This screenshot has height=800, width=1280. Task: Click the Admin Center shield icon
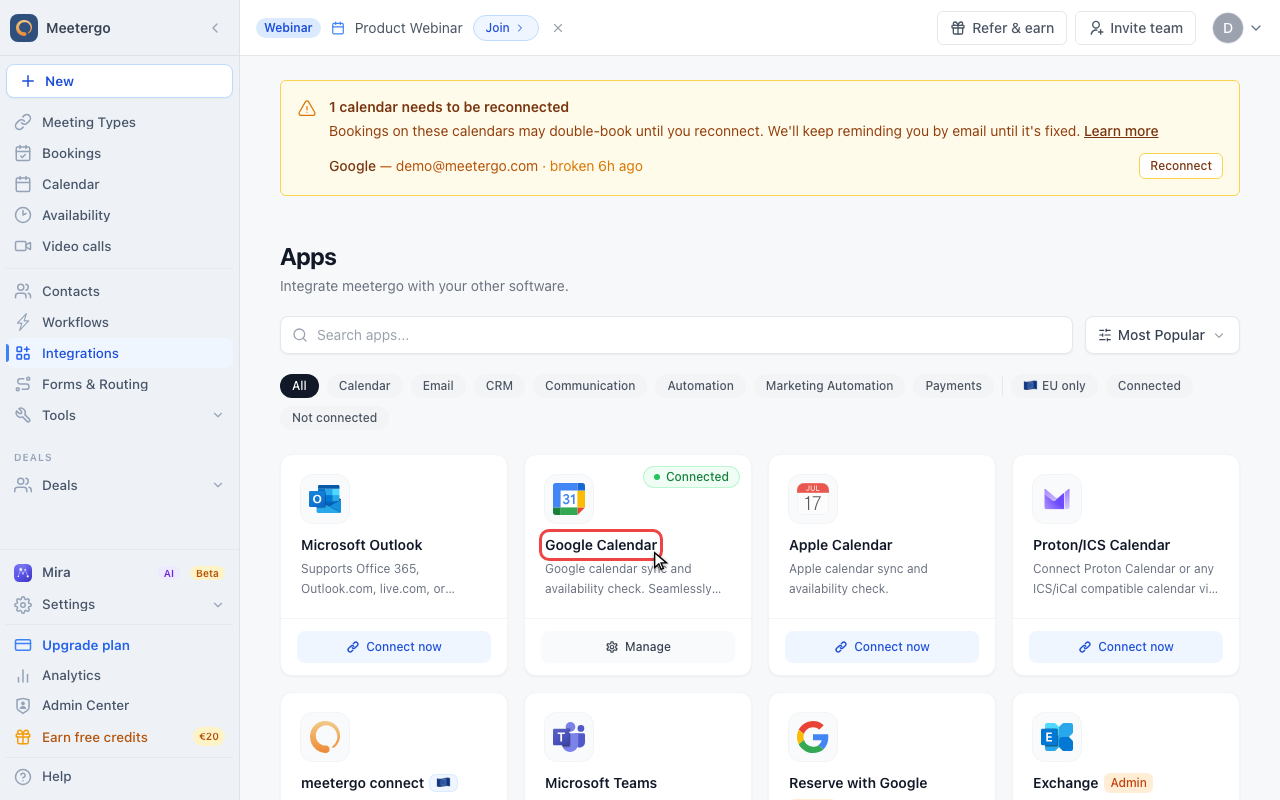pos(23,705)
